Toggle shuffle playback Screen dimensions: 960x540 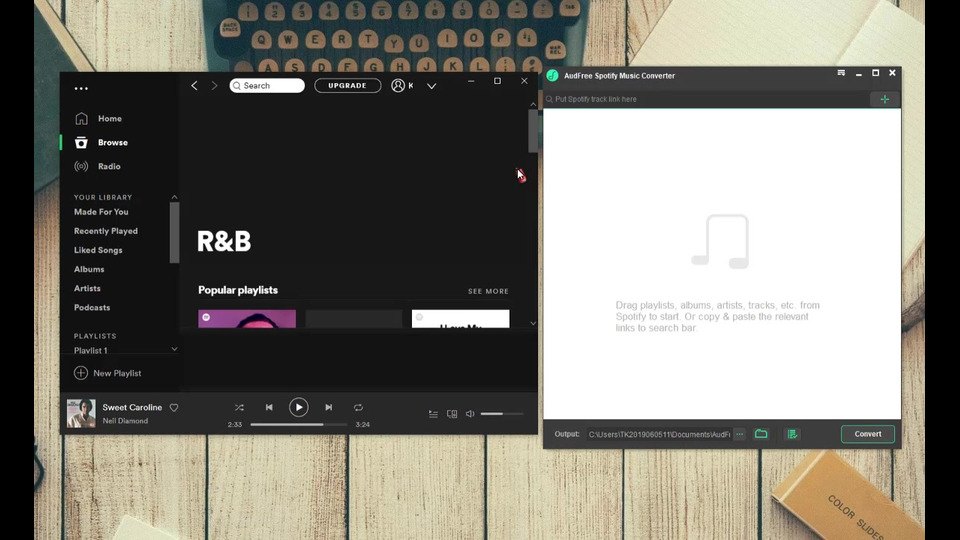point(239,408)
